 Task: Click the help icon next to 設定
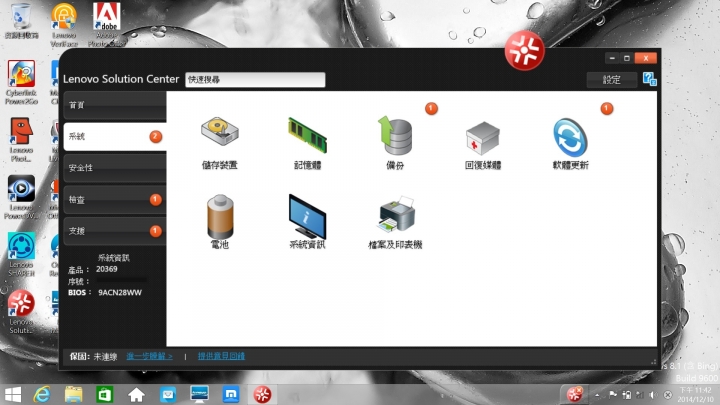tap(649, 79)
